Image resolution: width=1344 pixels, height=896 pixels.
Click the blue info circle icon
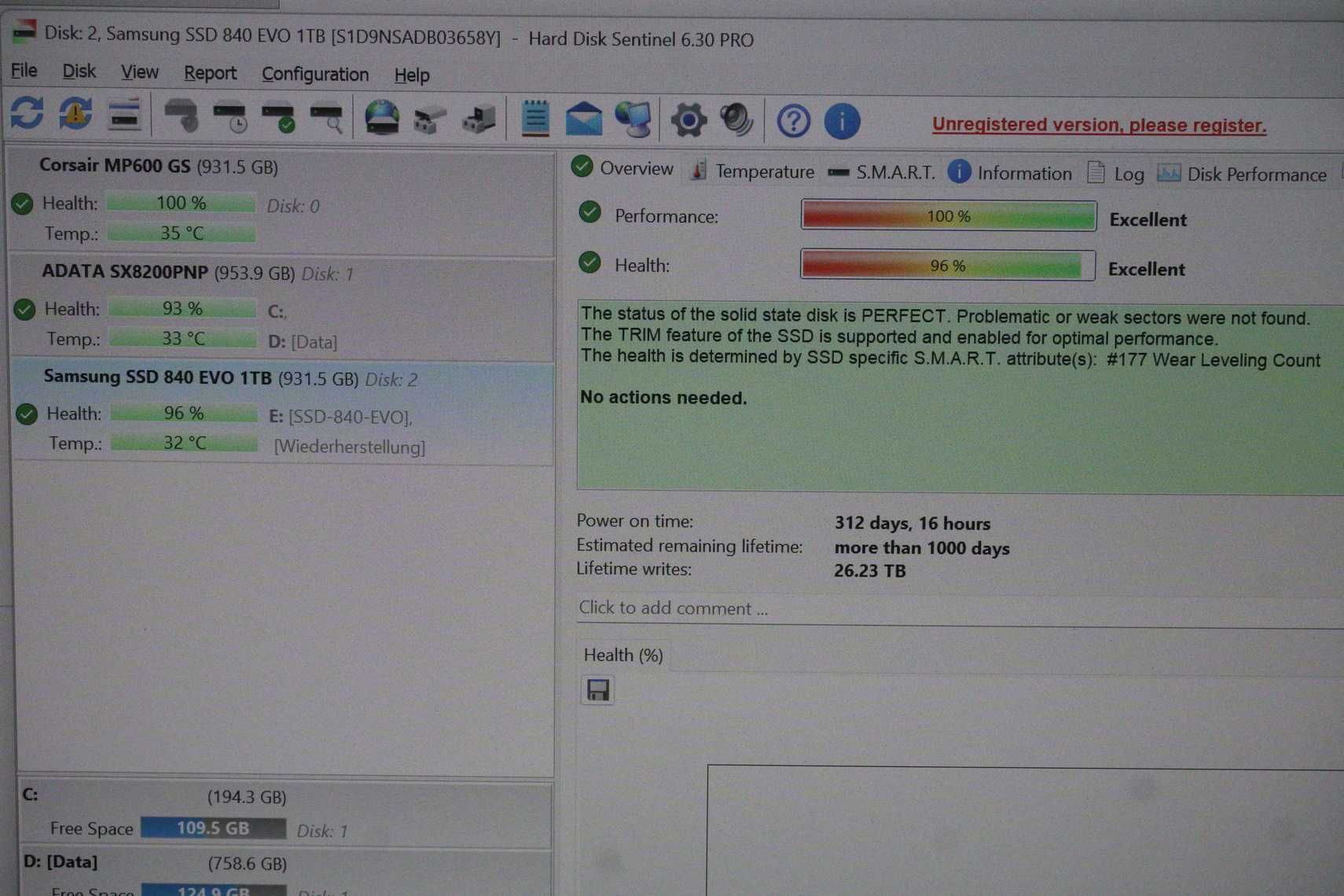[842, 122]
